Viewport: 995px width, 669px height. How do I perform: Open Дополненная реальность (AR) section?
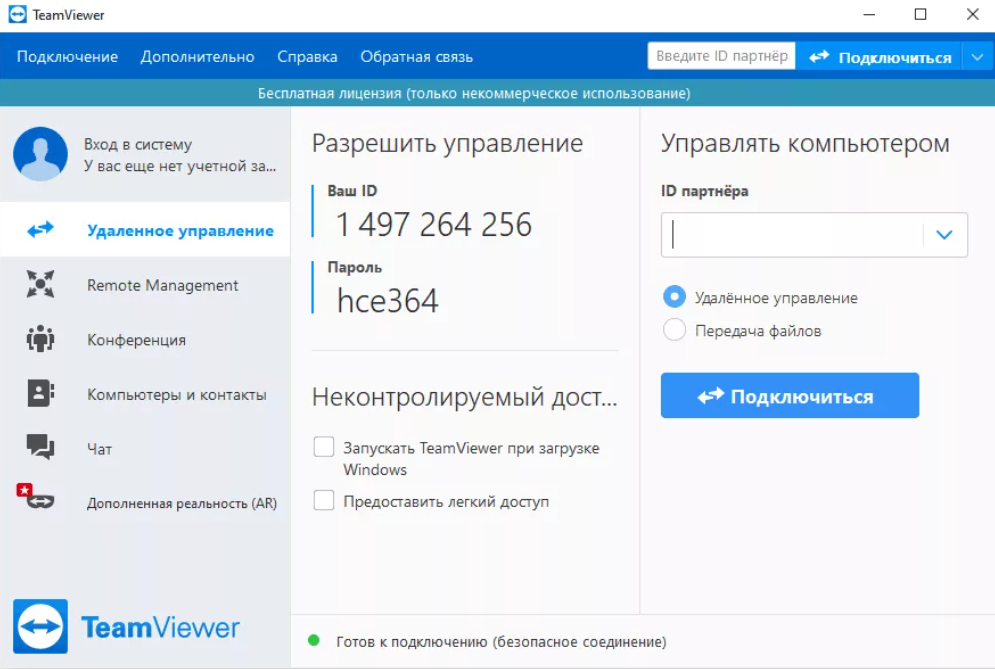[x=145, y=503]
